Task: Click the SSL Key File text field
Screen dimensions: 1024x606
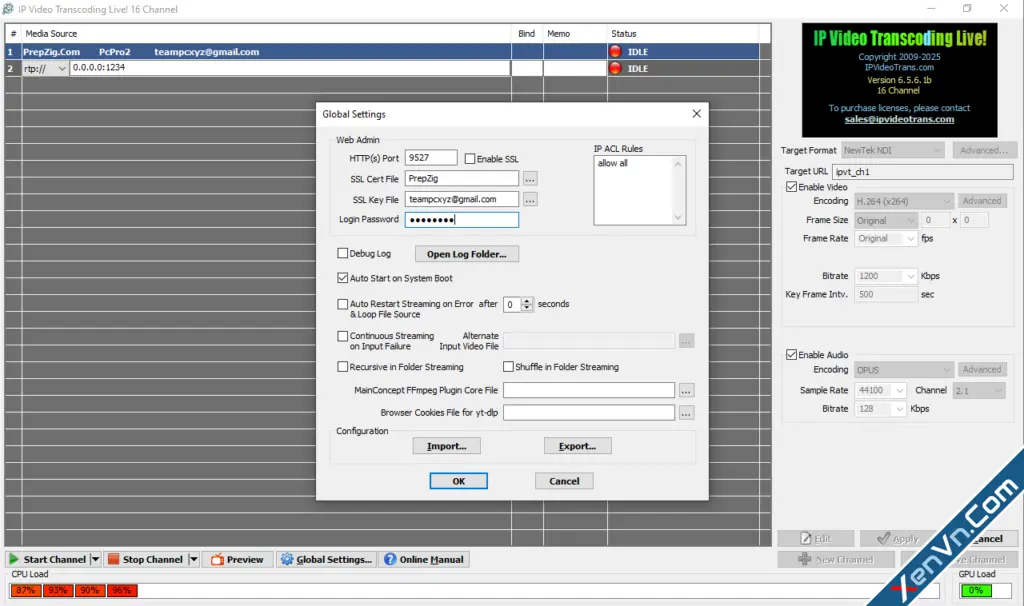Action: pyautogui.click(x=462, y=200)
